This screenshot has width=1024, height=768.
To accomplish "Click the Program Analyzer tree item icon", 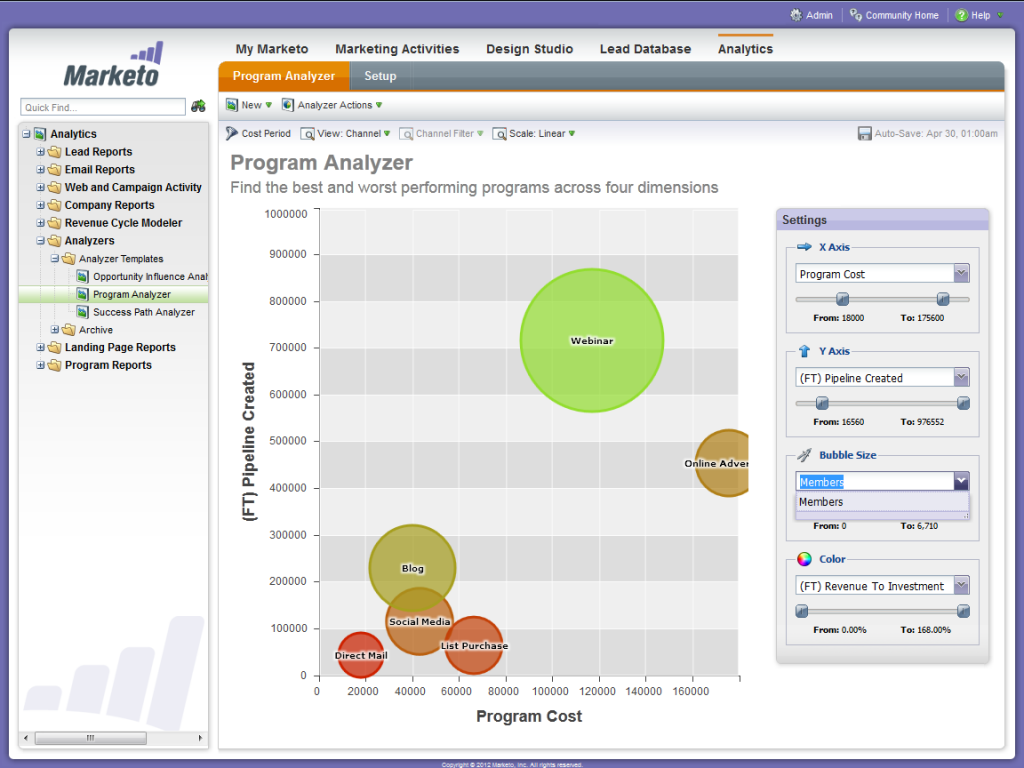I will point(82,295).
